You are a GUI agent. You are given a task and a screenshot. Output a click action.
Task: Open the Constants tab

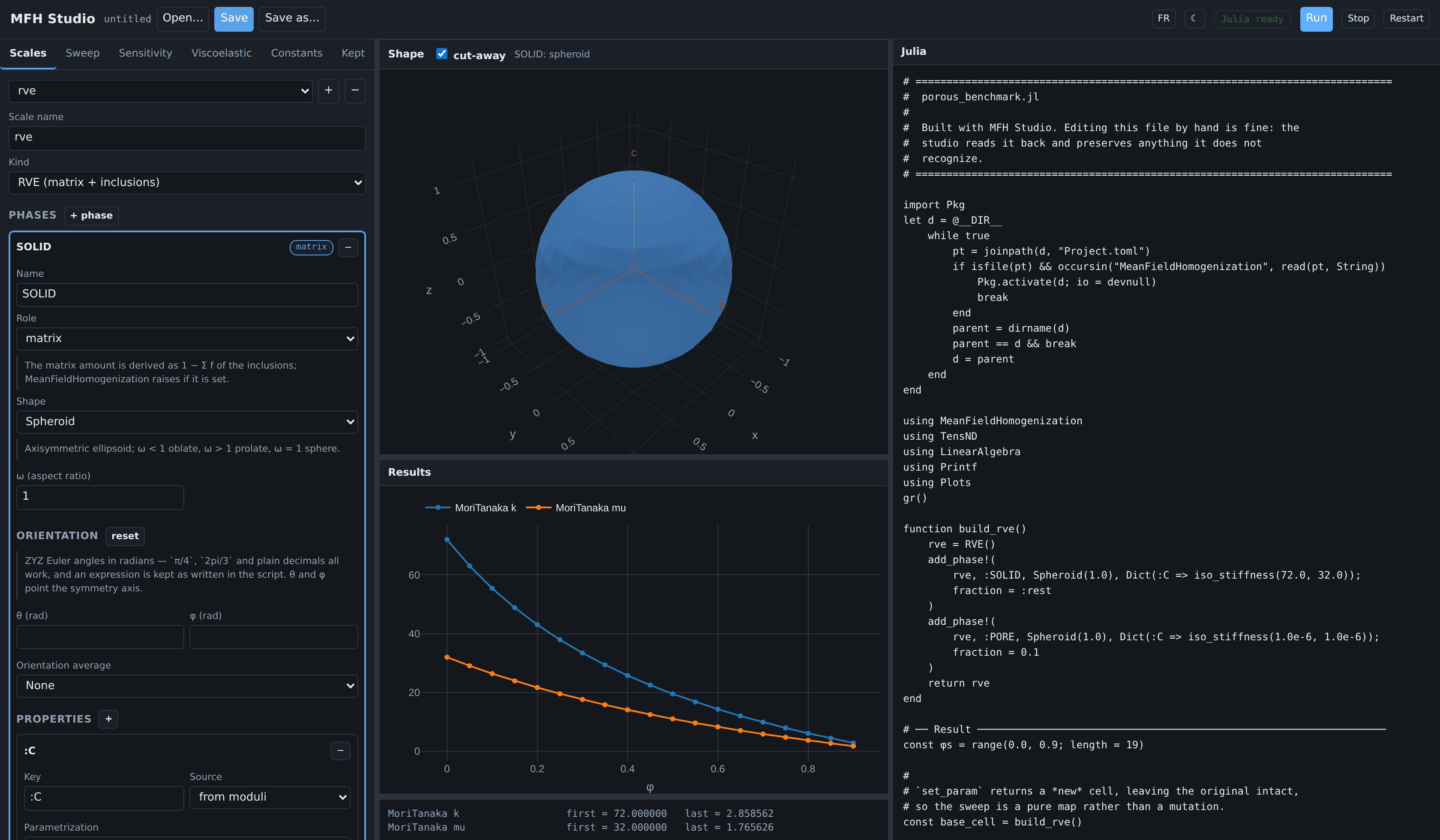pyautogui.click(x=296, y=53)
